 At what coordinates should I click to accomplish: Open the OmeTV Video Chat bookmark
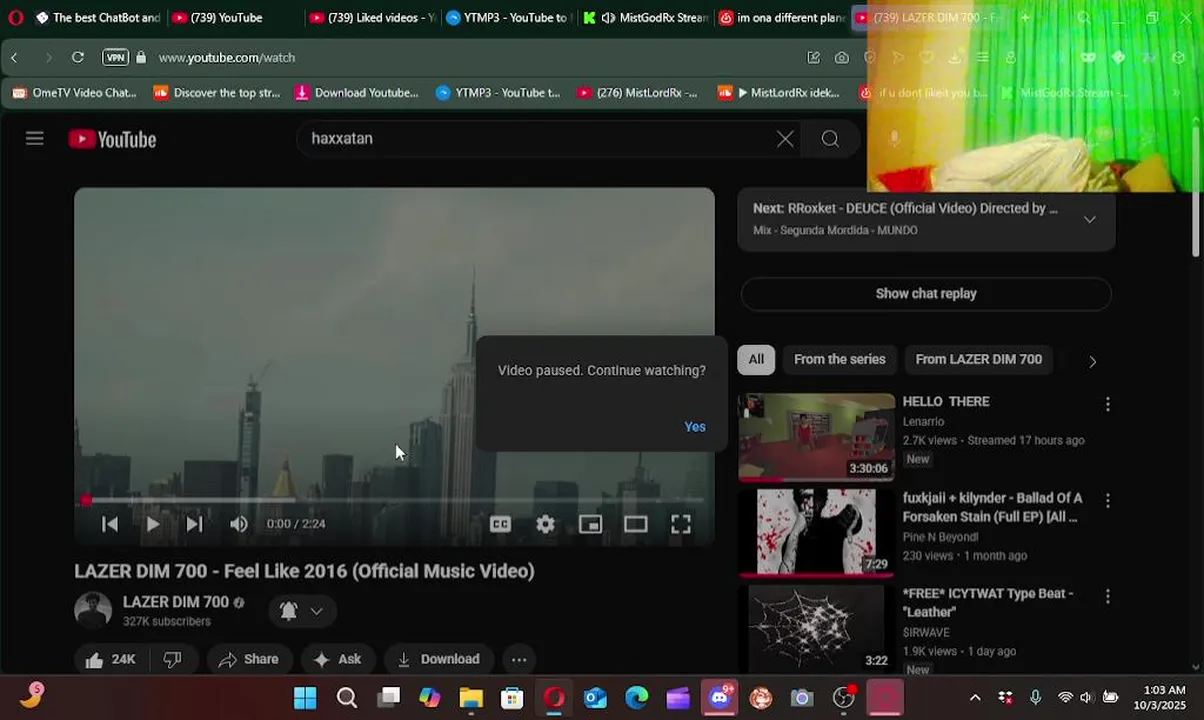tap(73, 93)
